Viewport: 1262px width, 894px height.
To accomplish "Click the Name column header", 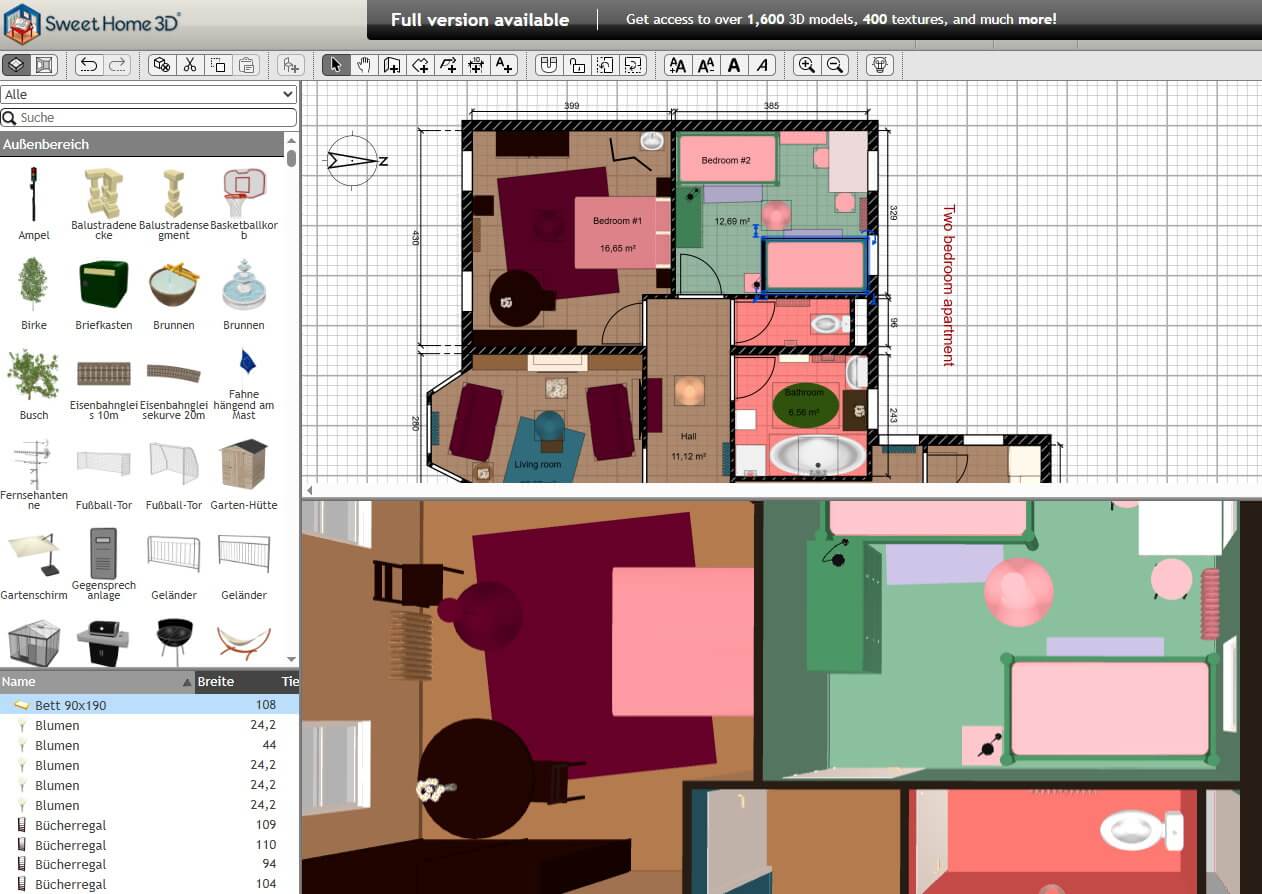I will (x=97, y=682).
